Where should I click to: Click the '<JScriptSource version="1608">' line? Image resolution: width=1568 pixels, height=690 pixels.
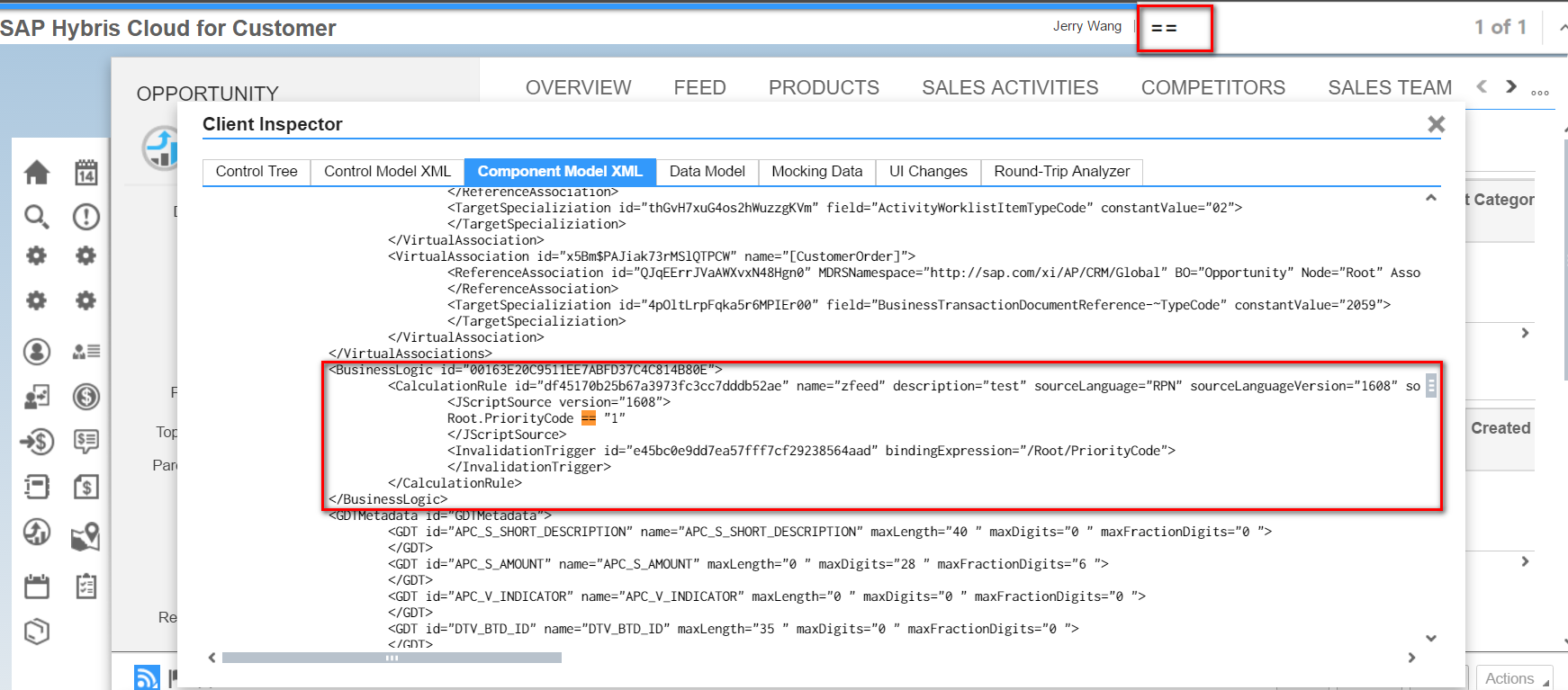click(559, 402)
